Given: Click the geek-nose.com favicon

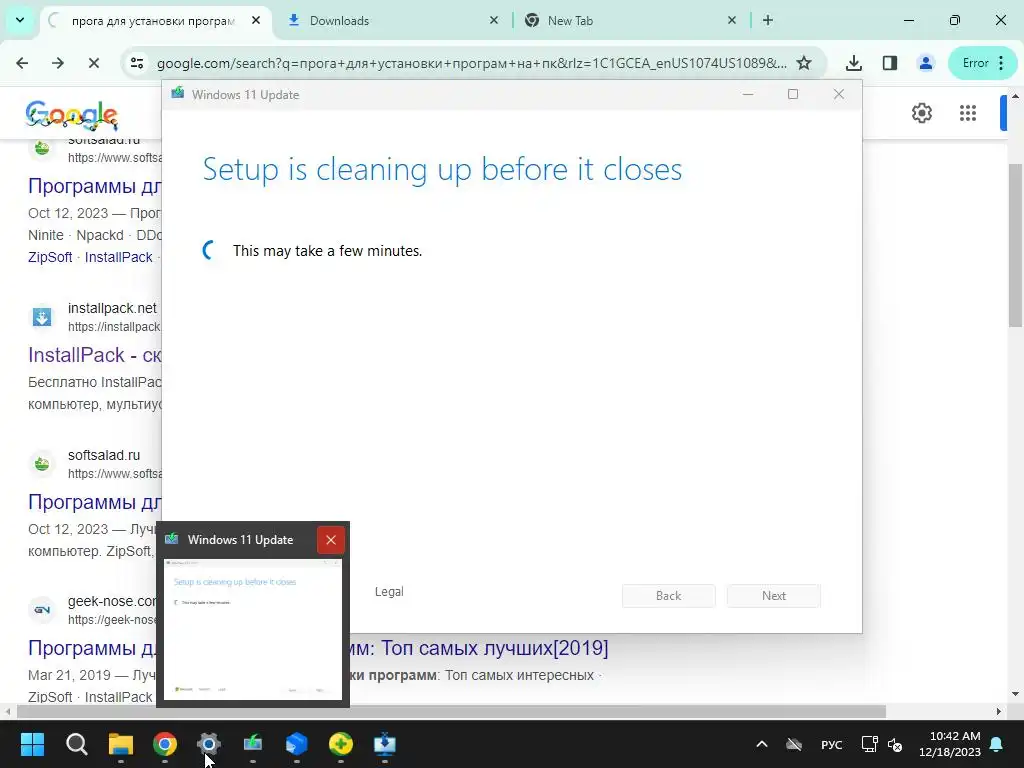Looking at the screenshot, I should (42, 609).
